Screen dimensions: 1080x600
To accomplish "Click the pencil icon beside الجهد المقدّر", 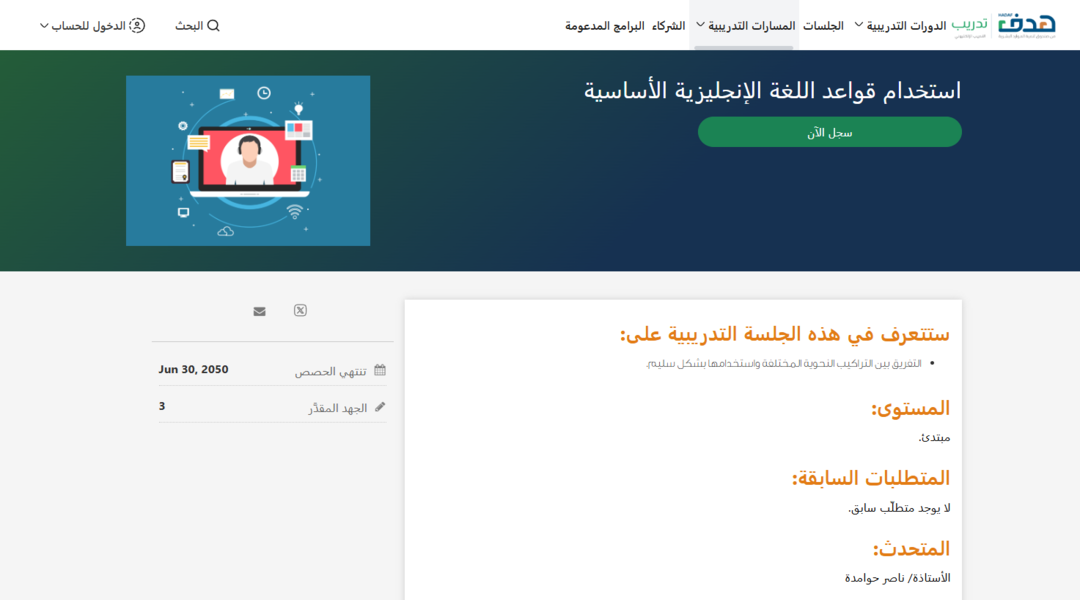I will point(380,407).
